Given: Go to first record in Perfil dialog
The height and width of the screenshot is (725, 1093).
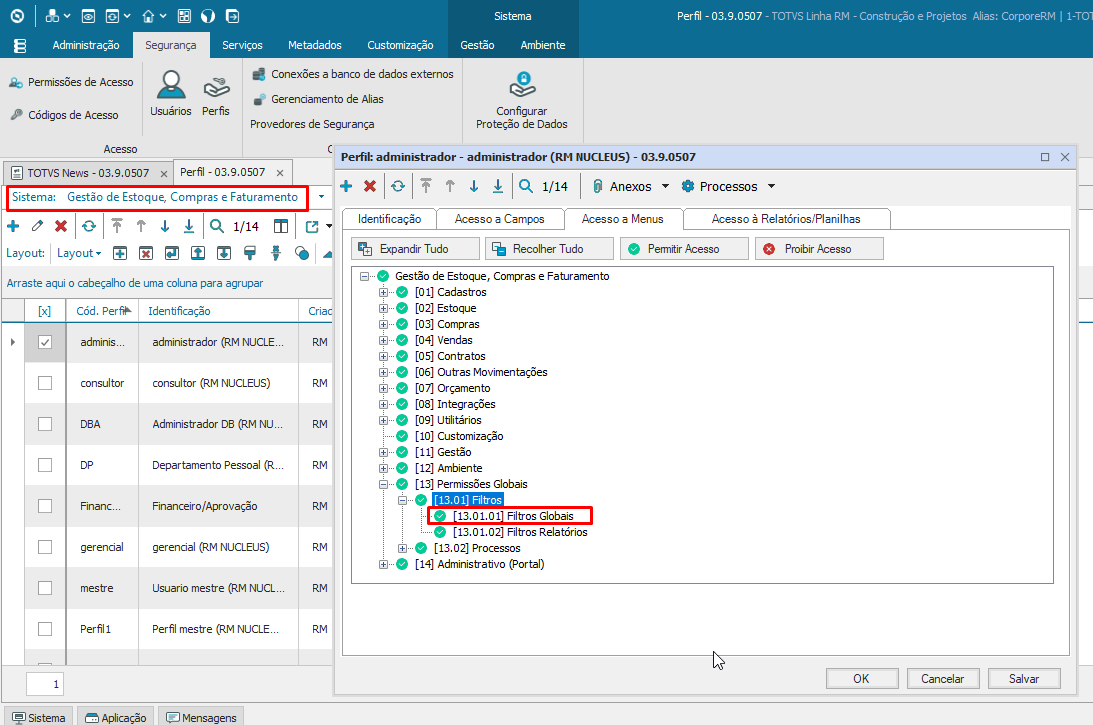Looking at the screenshot, I should click(426, 186).
